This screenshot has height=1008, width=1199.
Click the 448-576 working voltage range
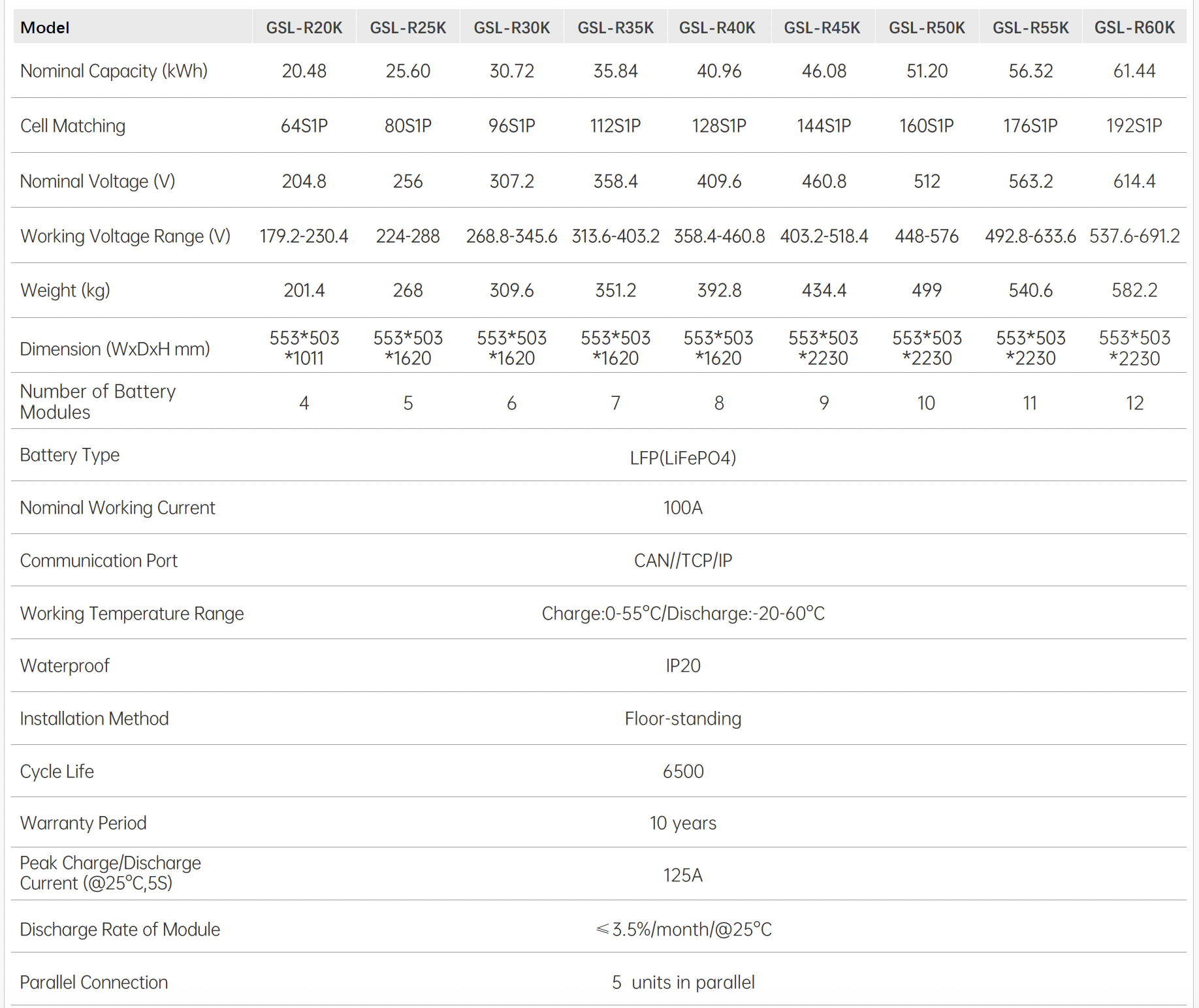point(927,236)
